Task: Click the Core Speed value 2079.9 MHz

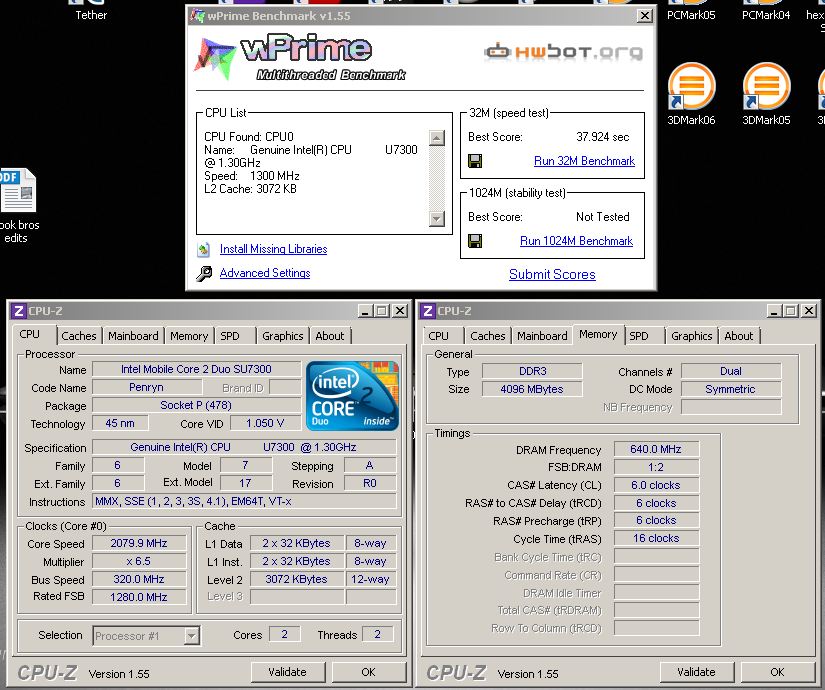Action: 139,543
